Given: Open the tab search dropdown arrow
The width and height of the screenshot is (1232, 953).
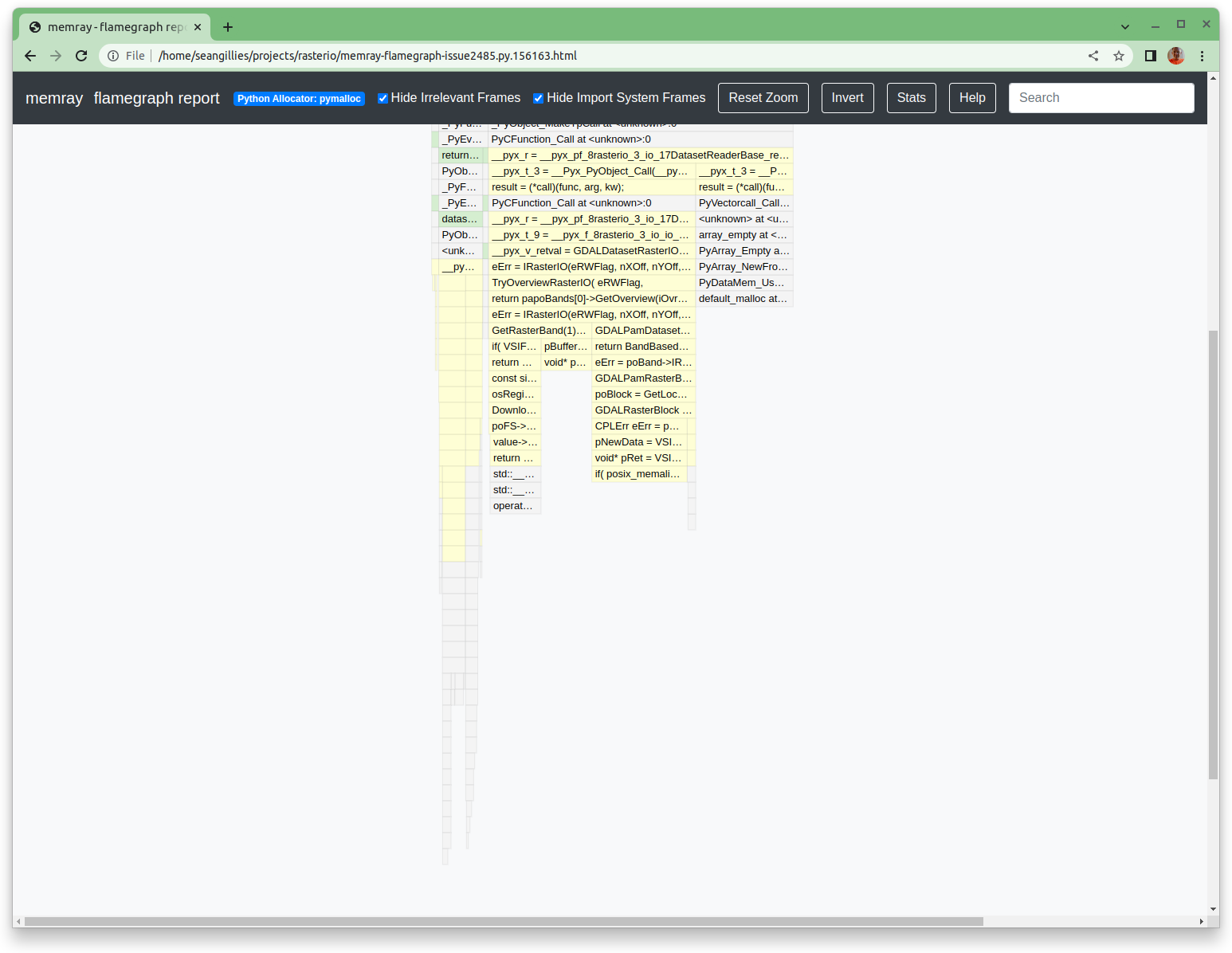Looking at the screenshot, I should tap(1124, 26).
